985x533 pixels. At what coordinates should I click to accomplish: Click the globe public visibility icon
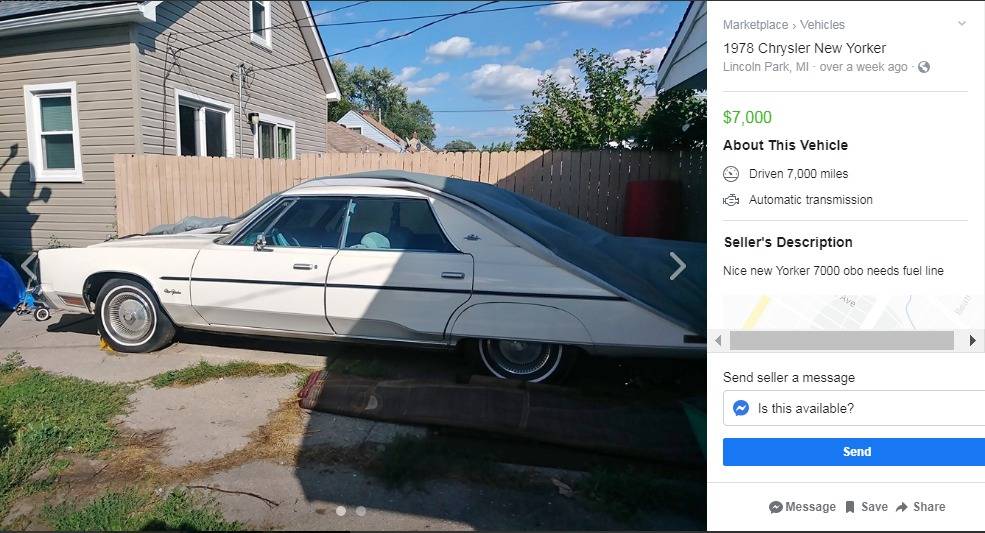point(923,67)
